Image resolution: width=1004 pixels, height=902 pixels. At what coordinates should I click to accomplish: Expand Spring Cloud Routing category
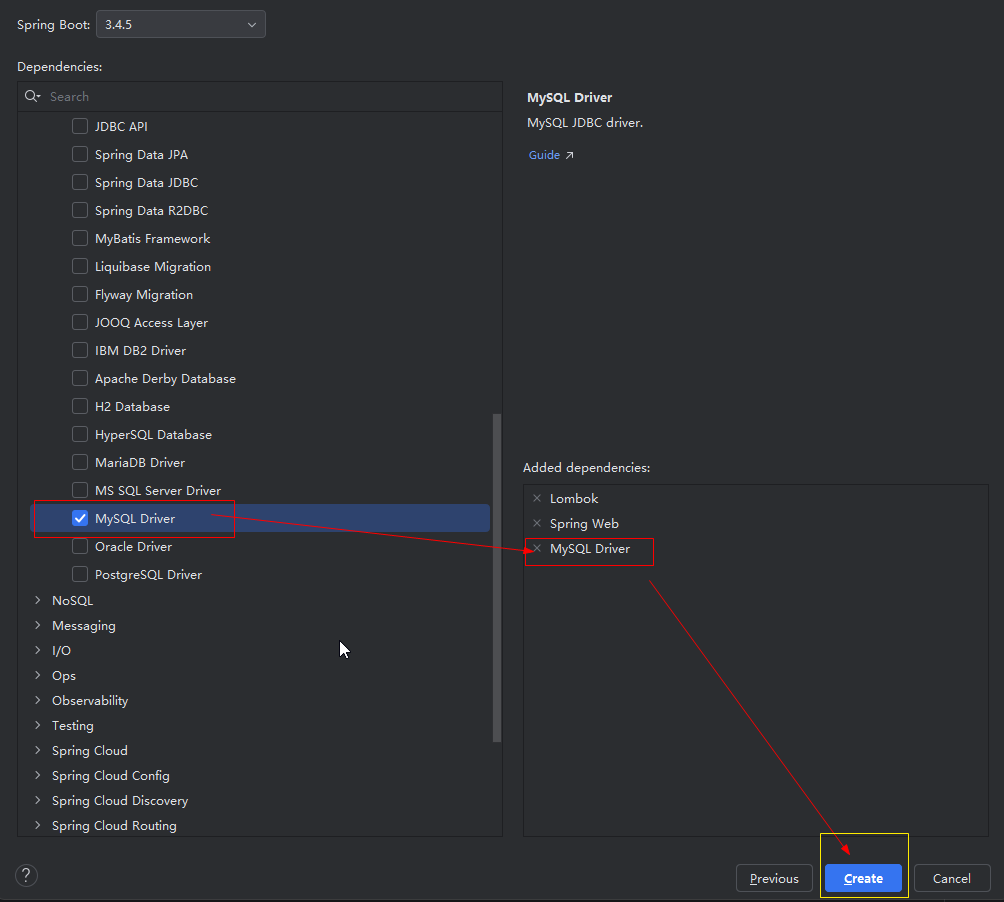click(38, 825)
